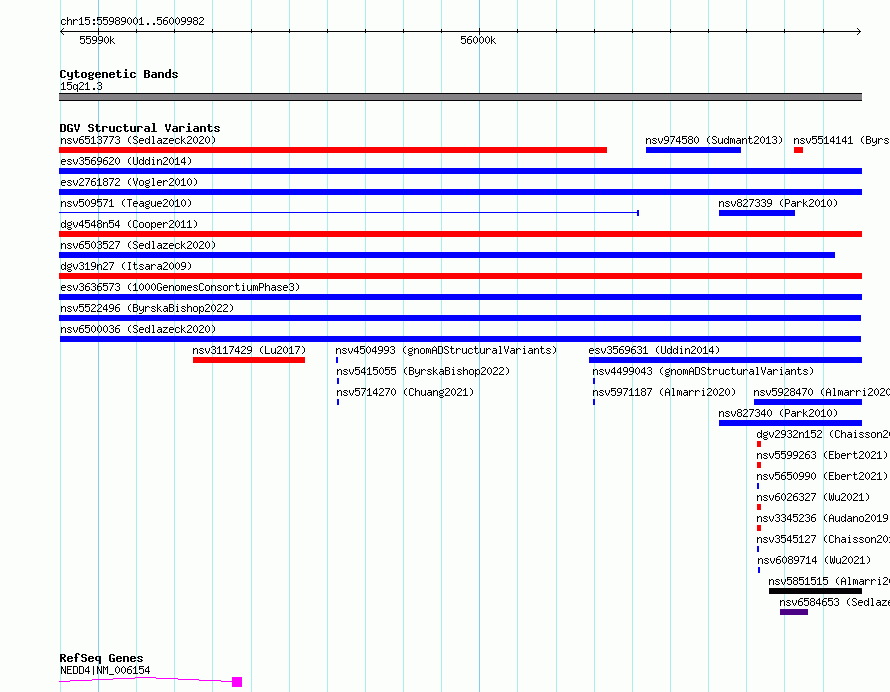This screenshot has height=692, width=890.
Task: Click the 15q21.3 band label
Action: (81, 86)
